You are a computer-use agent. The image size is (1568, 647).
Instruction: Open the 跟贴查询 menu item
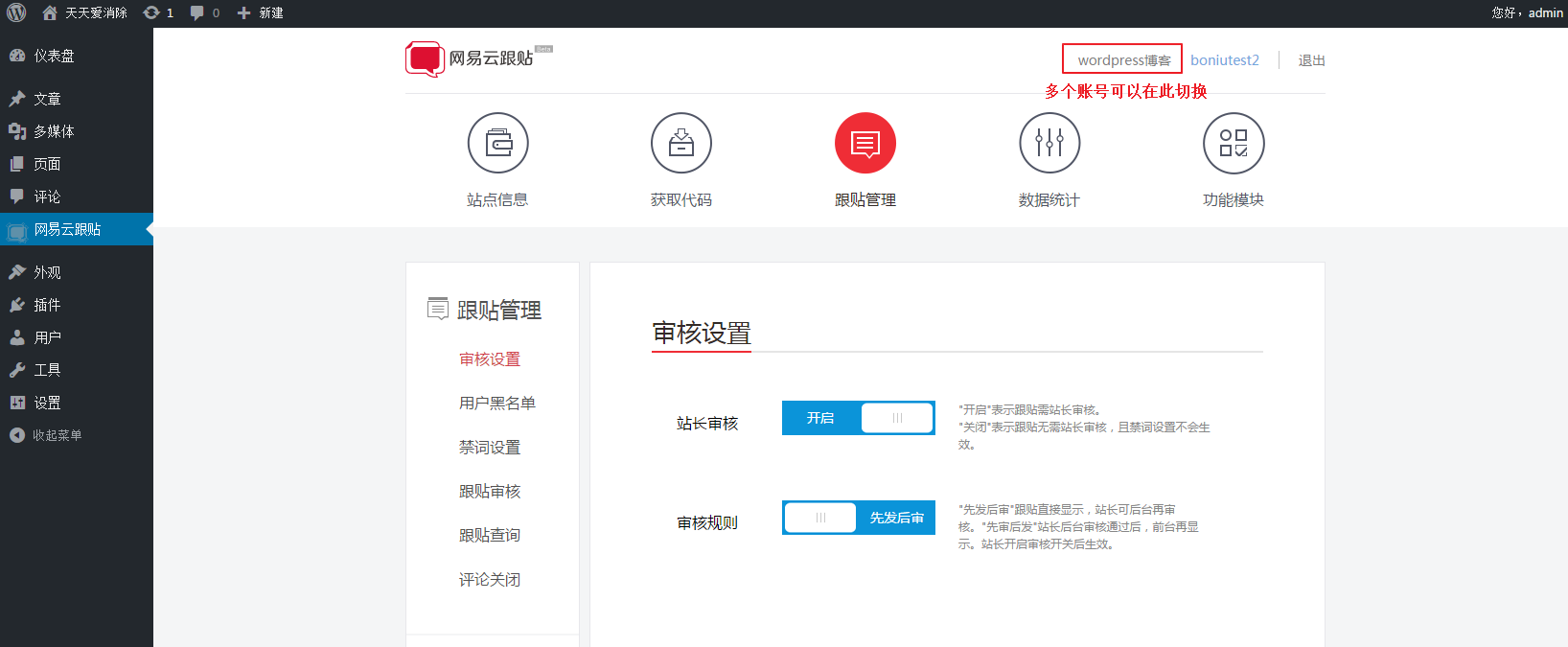tap(490, 536)
